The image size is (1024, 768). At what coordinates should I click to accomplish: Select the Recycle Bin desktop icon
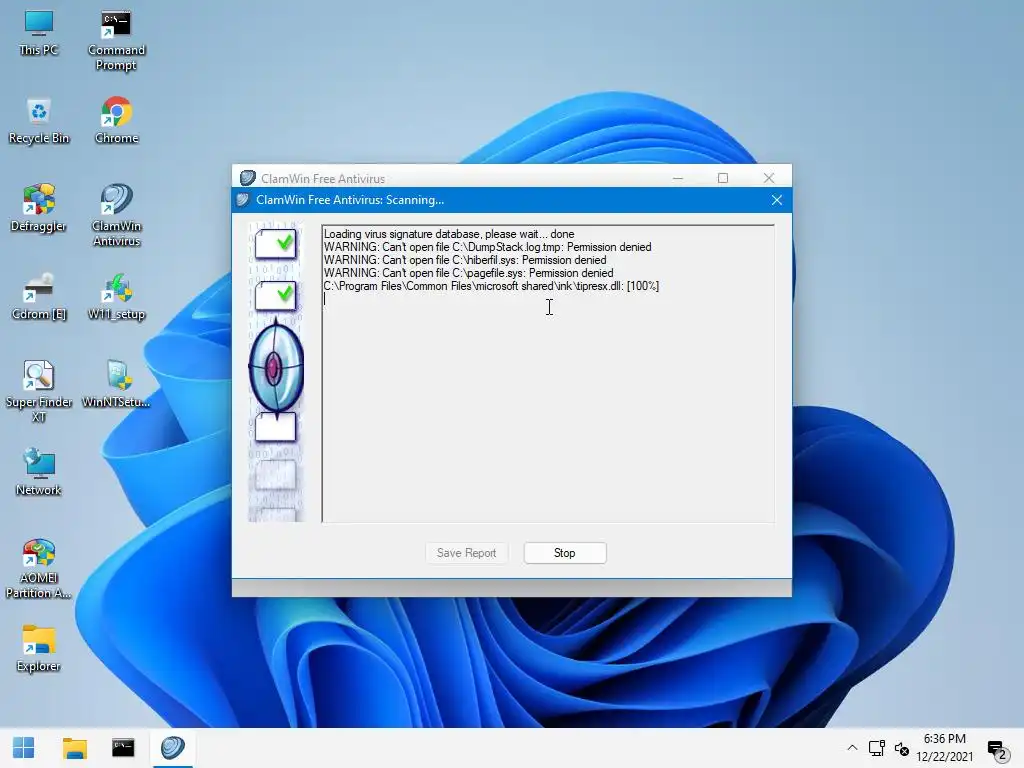click(x=39, y=121)
